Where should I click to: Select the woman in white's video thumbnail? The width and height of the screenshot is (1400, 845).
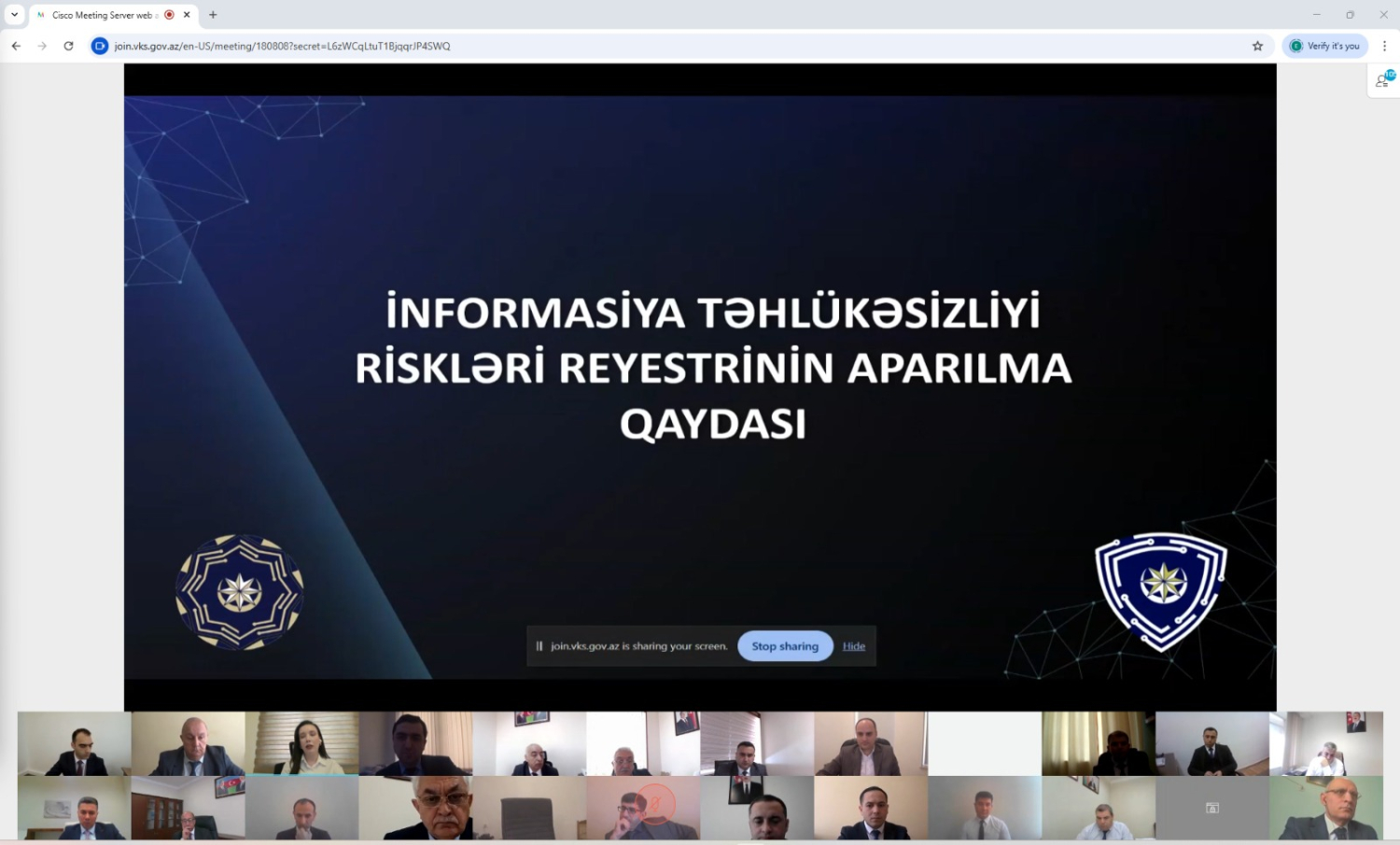pyautogui.click(x=302, y=744)
